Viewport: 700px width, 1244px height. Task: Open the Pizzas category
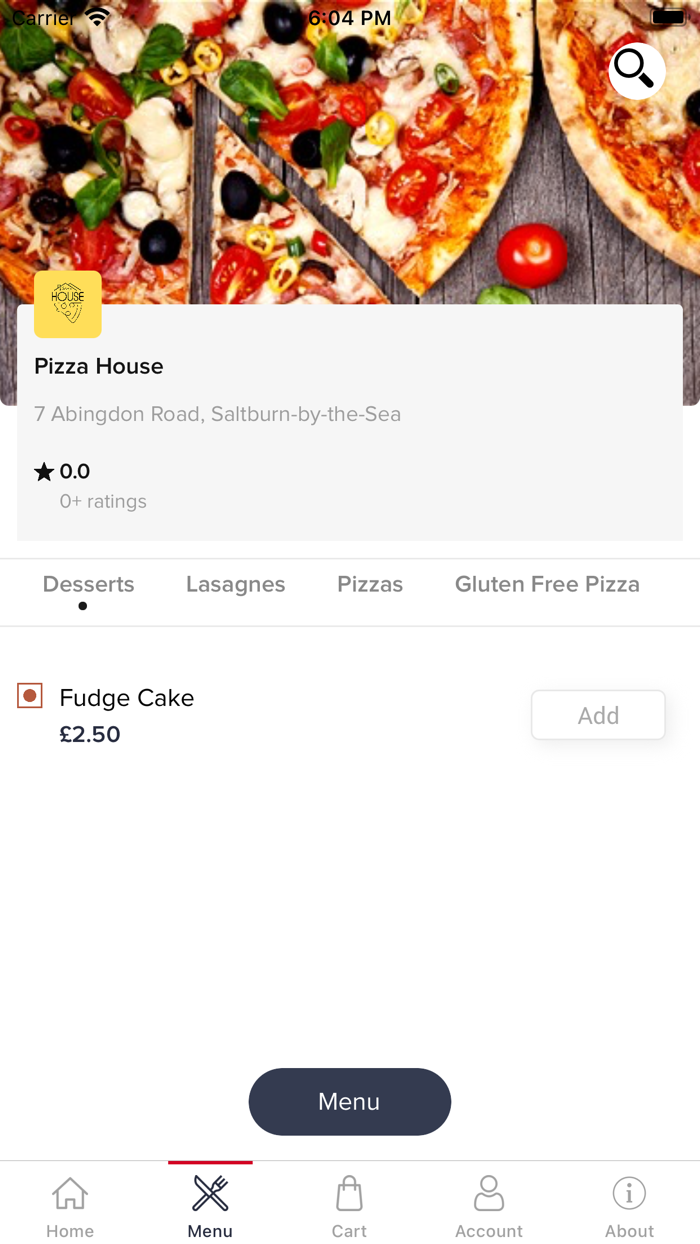pos(370,584)
